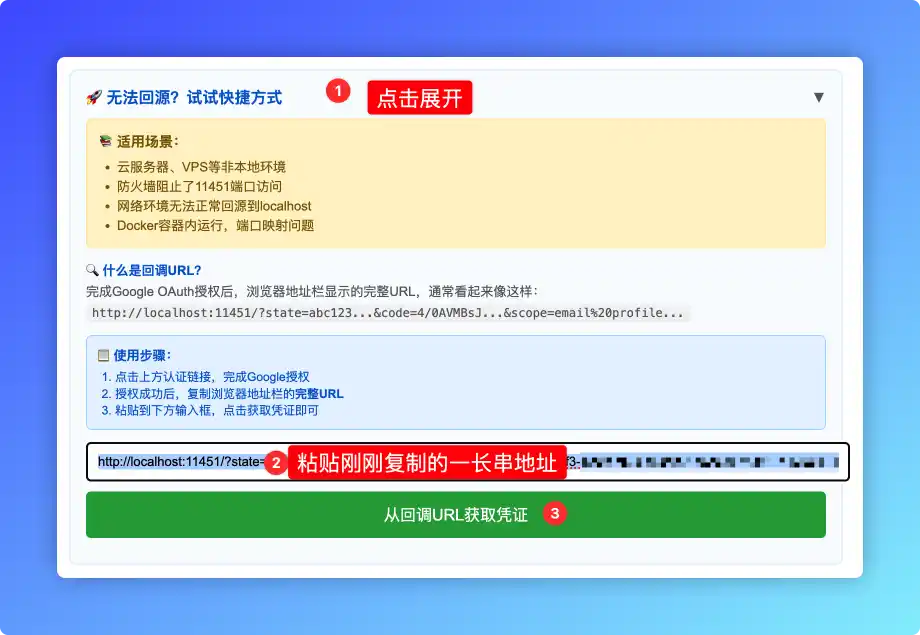Click the red badge 3 on the green button
The height and width of the screenshot is (635, 920).
coord(554,514)
